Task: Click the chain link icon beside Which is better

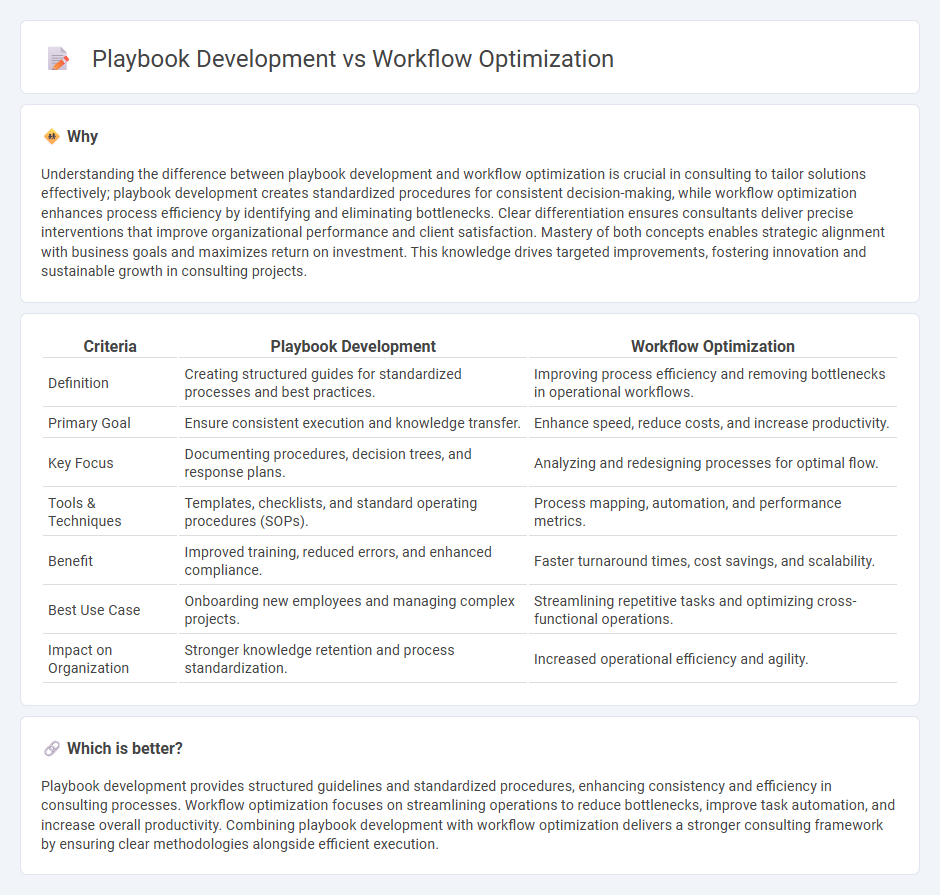Action: (x=52, y=748)
